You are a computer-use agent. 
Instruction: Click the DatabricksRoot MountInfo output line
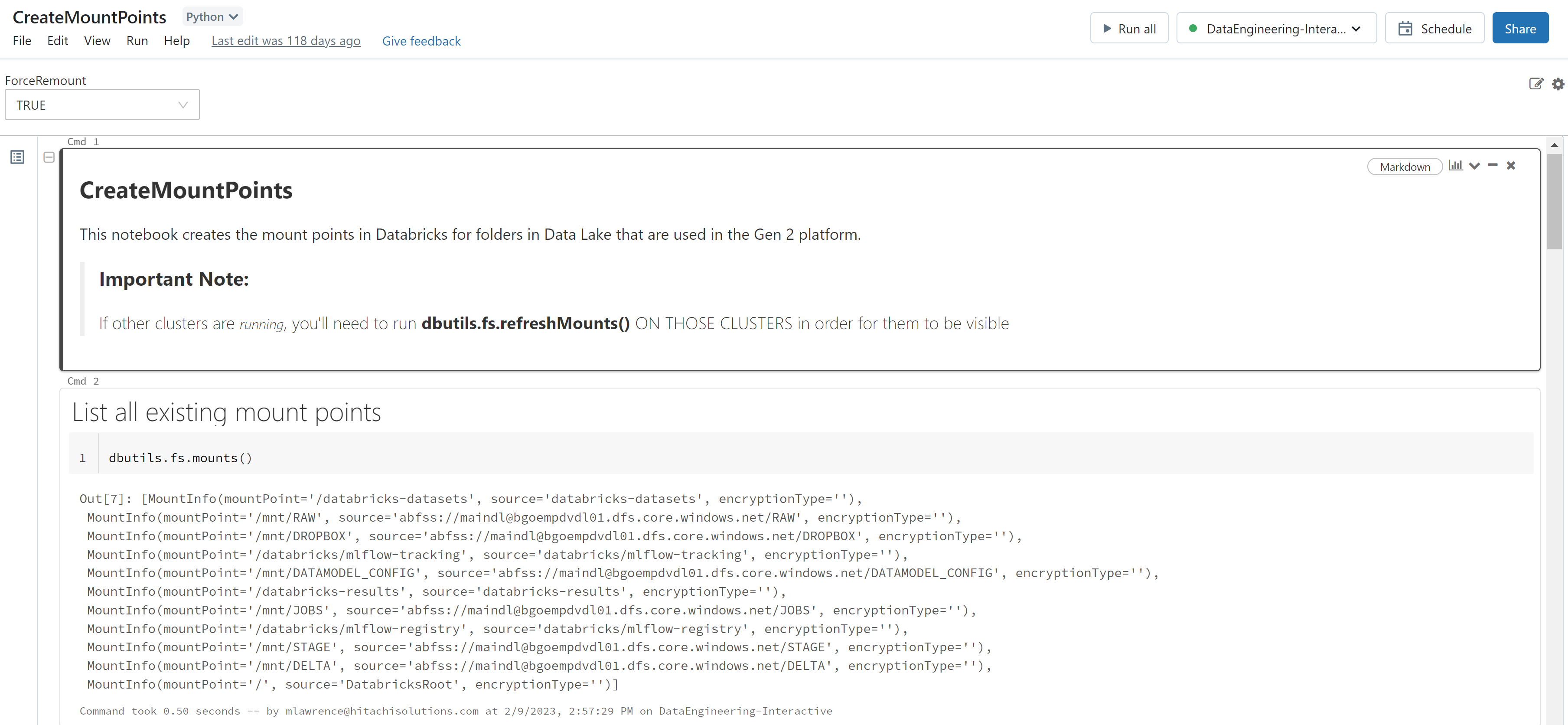pyautogui.click(x=352, y=684)
